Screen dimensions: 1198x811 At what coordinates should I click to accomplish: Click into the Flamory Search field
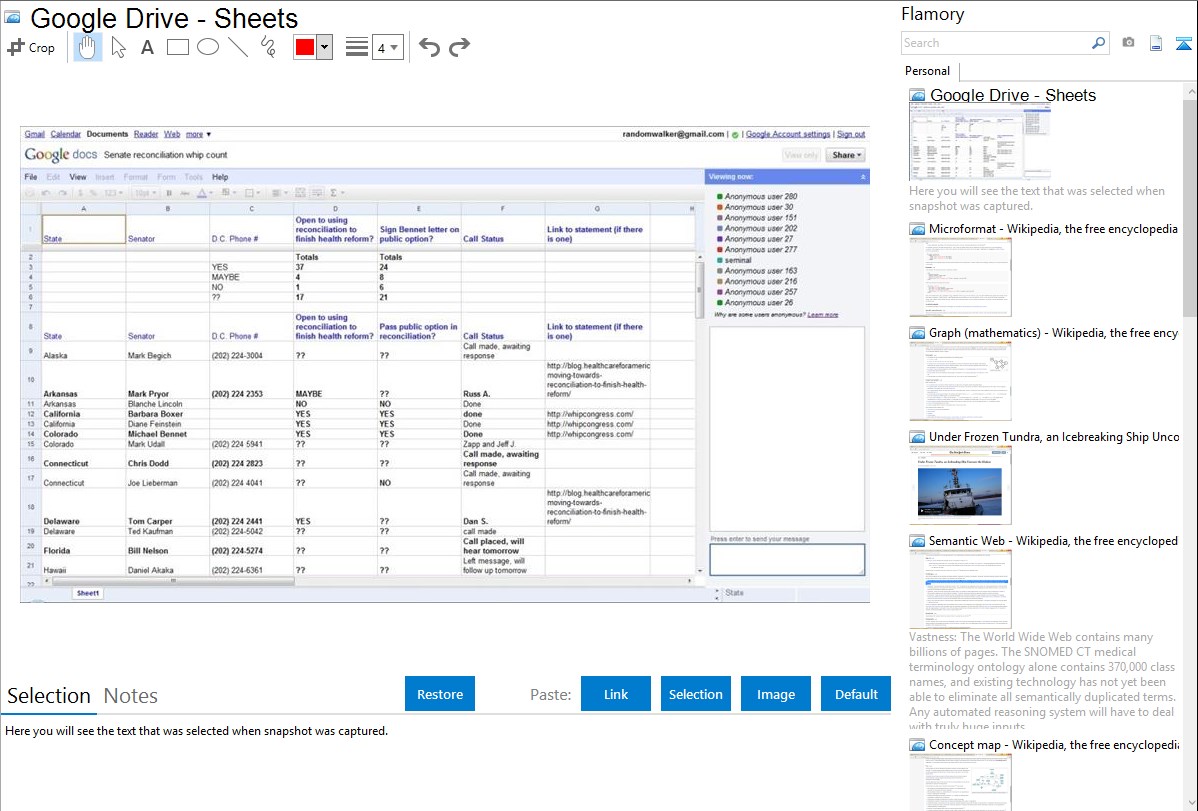pyautogui.click(x=996, y=43)
